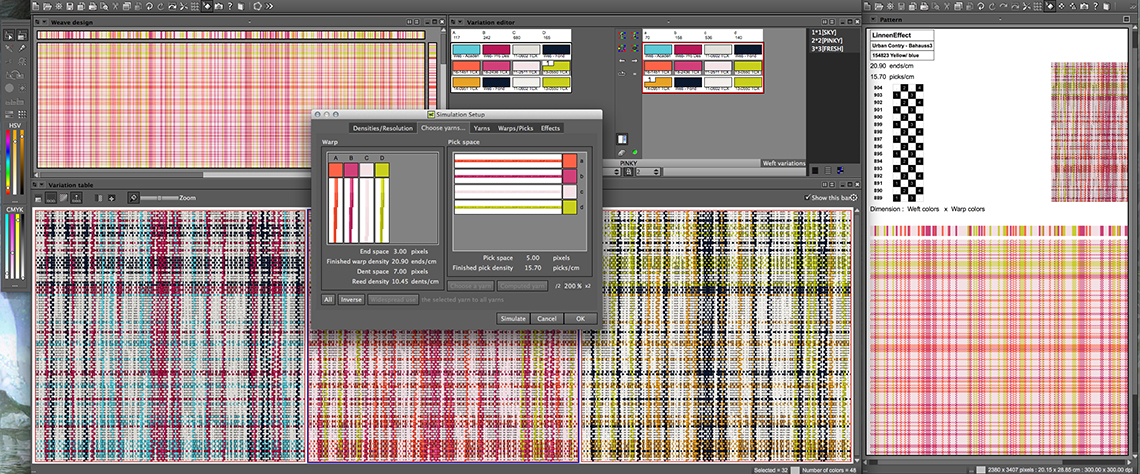The width and height of the screenshot is (1140, 474).
Task: Click the Inverse button
Action: 352,300
